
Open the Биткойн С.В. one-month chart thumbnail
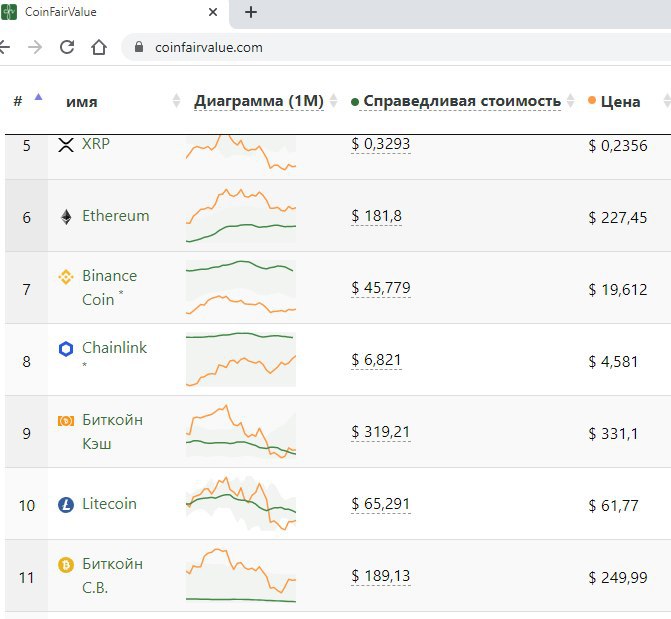click(x=241, y=575)
